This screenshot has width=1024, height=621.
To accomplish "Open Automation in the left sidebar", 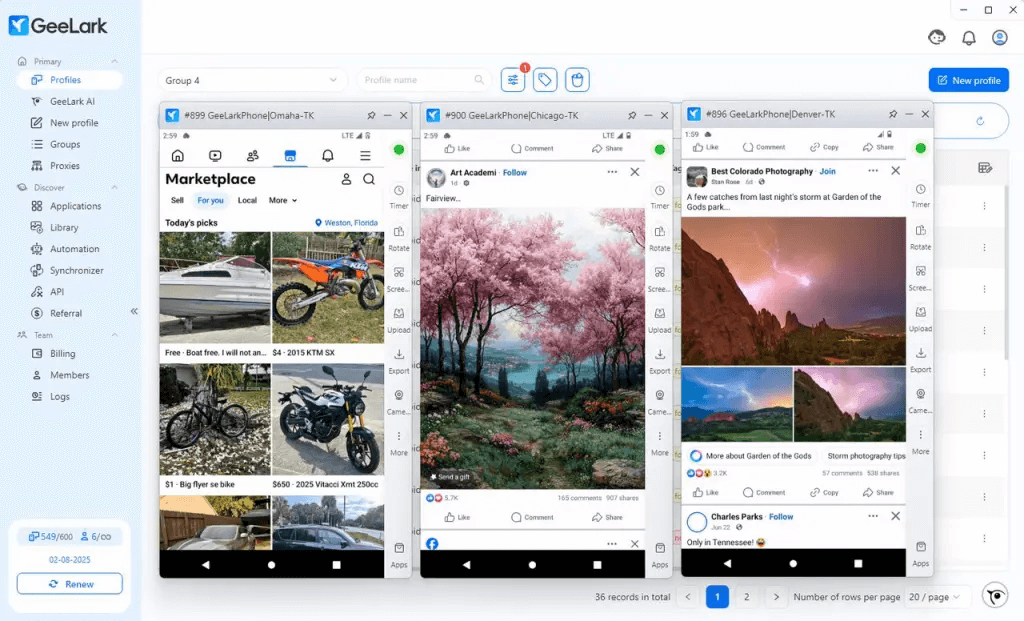I will 75,249.
